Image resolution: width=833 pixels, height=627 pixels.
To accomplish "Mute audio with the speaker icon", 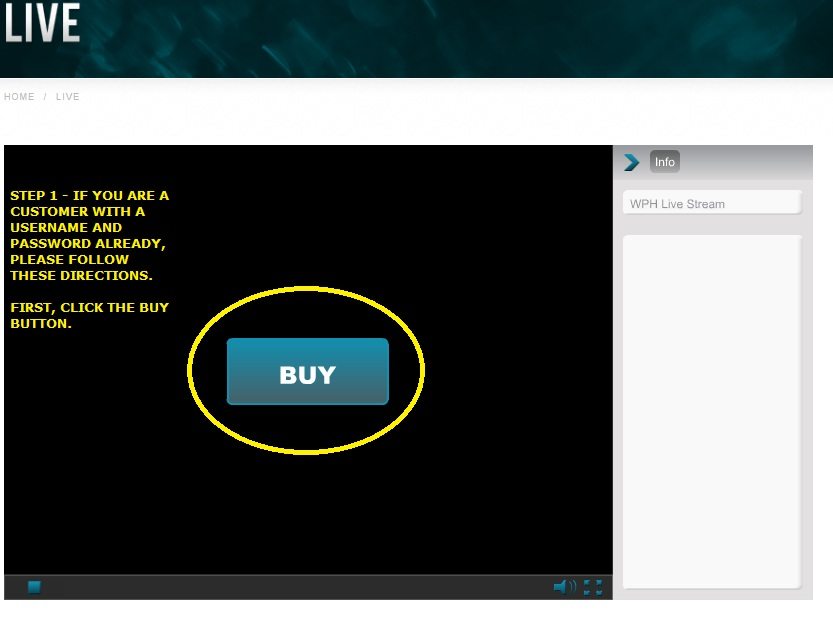I will pyautogui.click(x=564, y=587).
